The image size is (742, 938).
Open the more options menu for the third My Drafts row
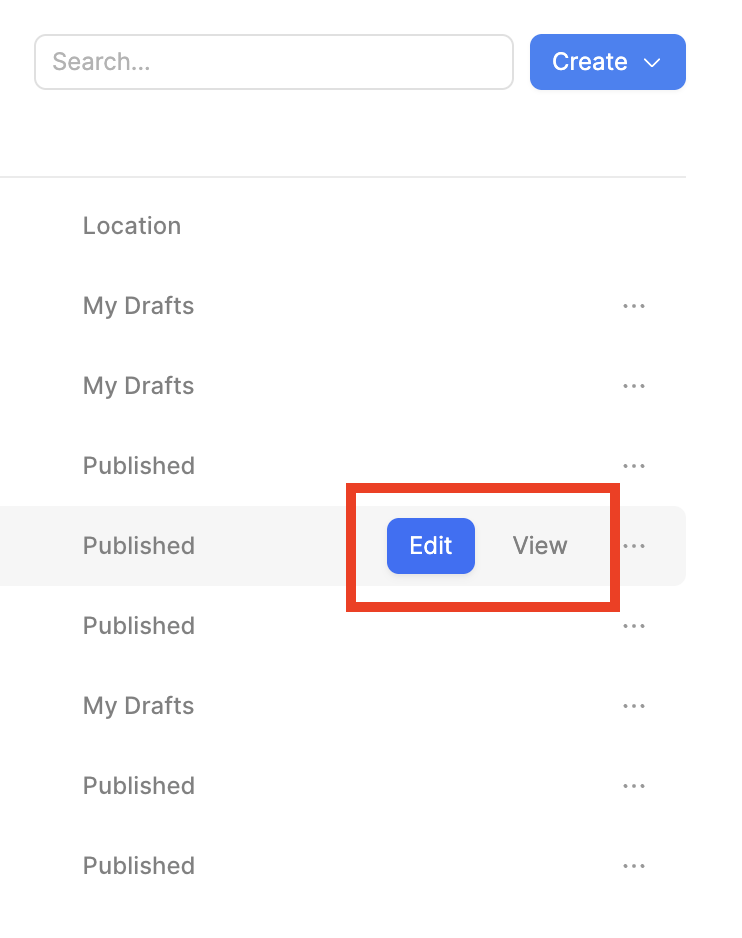click(634, 706)
